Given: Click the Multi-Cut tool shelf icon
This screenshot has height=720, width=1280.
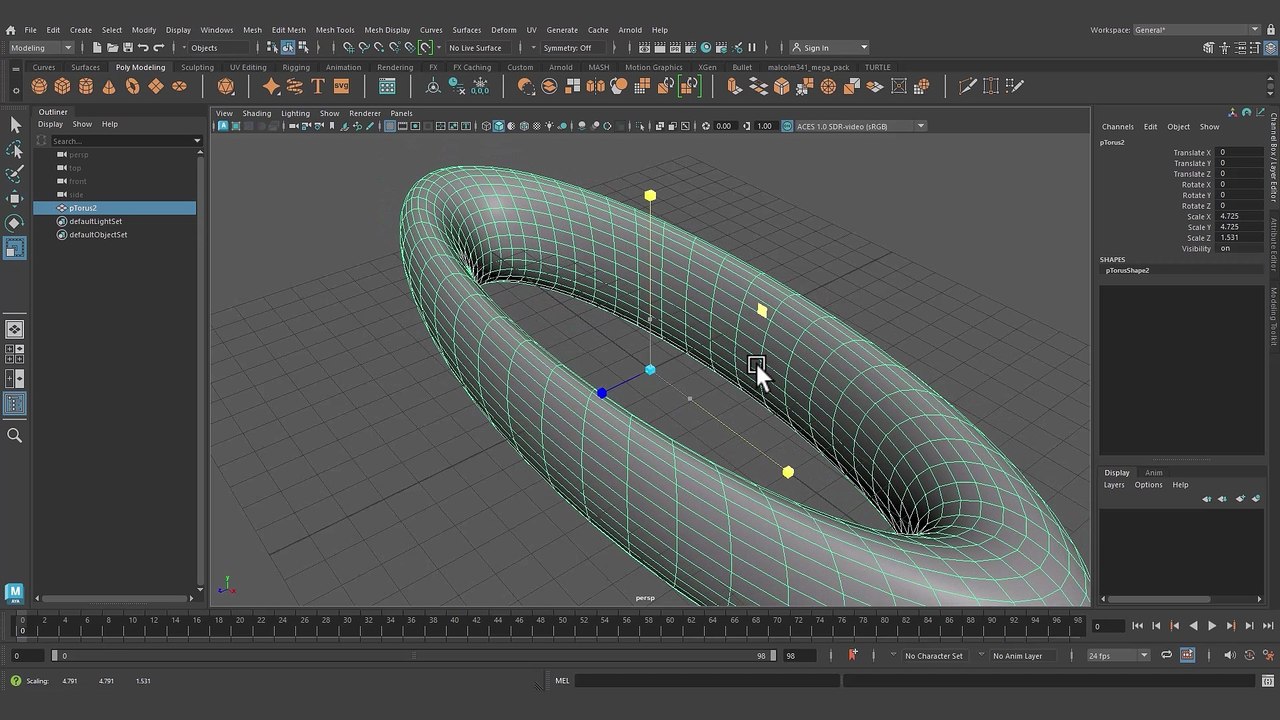Looking at the screenshot, I should click(x=968, y=87).
